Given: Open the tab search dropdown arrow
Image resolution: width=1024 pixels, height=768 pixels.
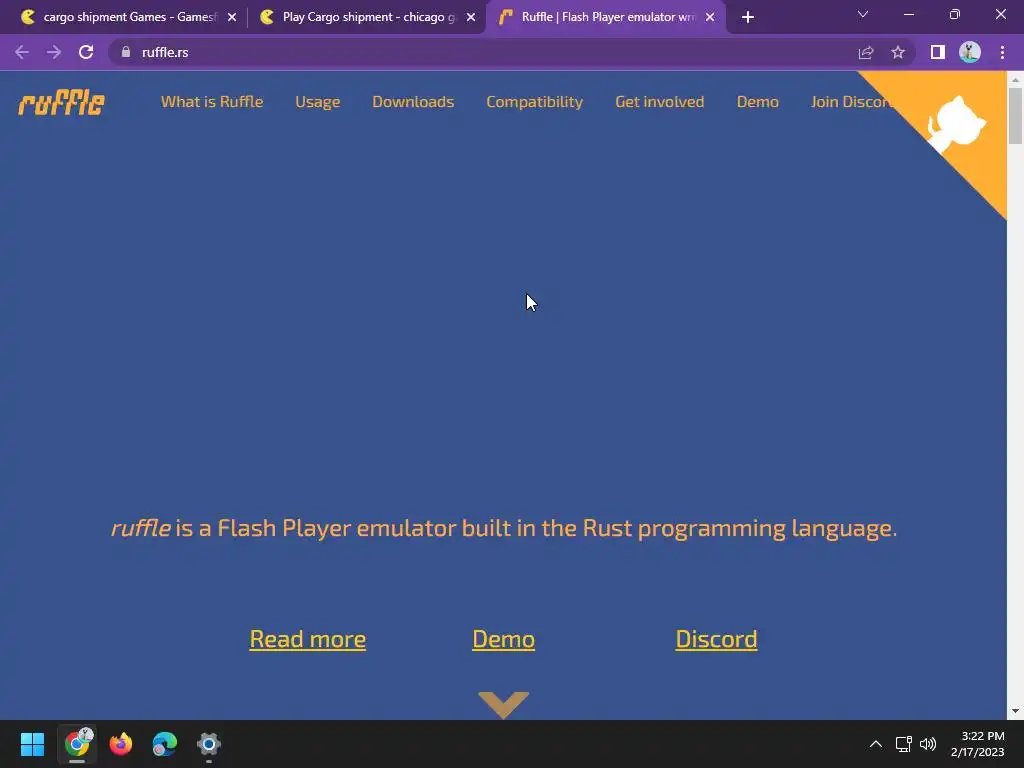Looking at the screenshot, I should (x=863, y=14).
